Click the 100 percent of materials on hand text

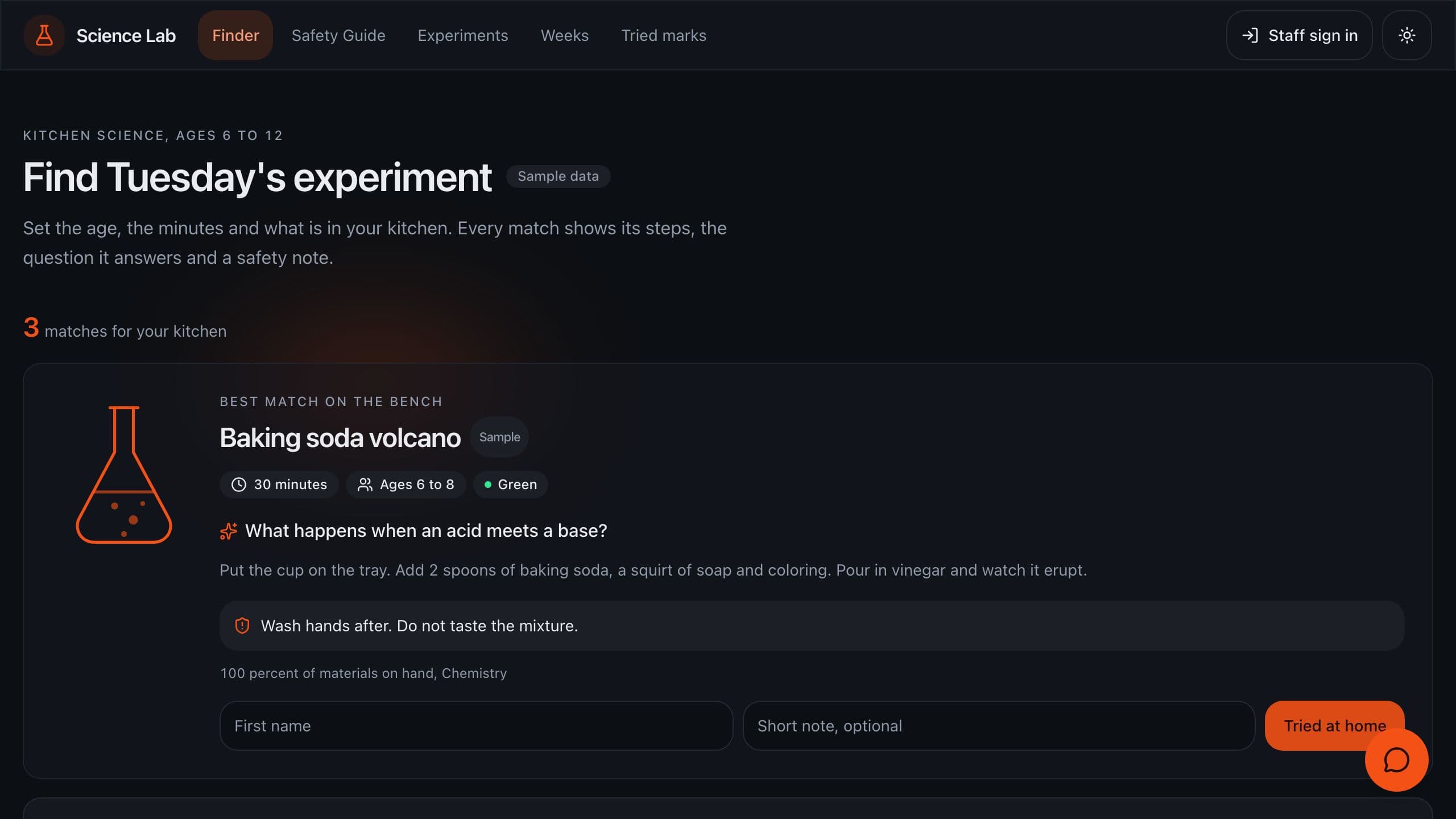coord(363,673)
